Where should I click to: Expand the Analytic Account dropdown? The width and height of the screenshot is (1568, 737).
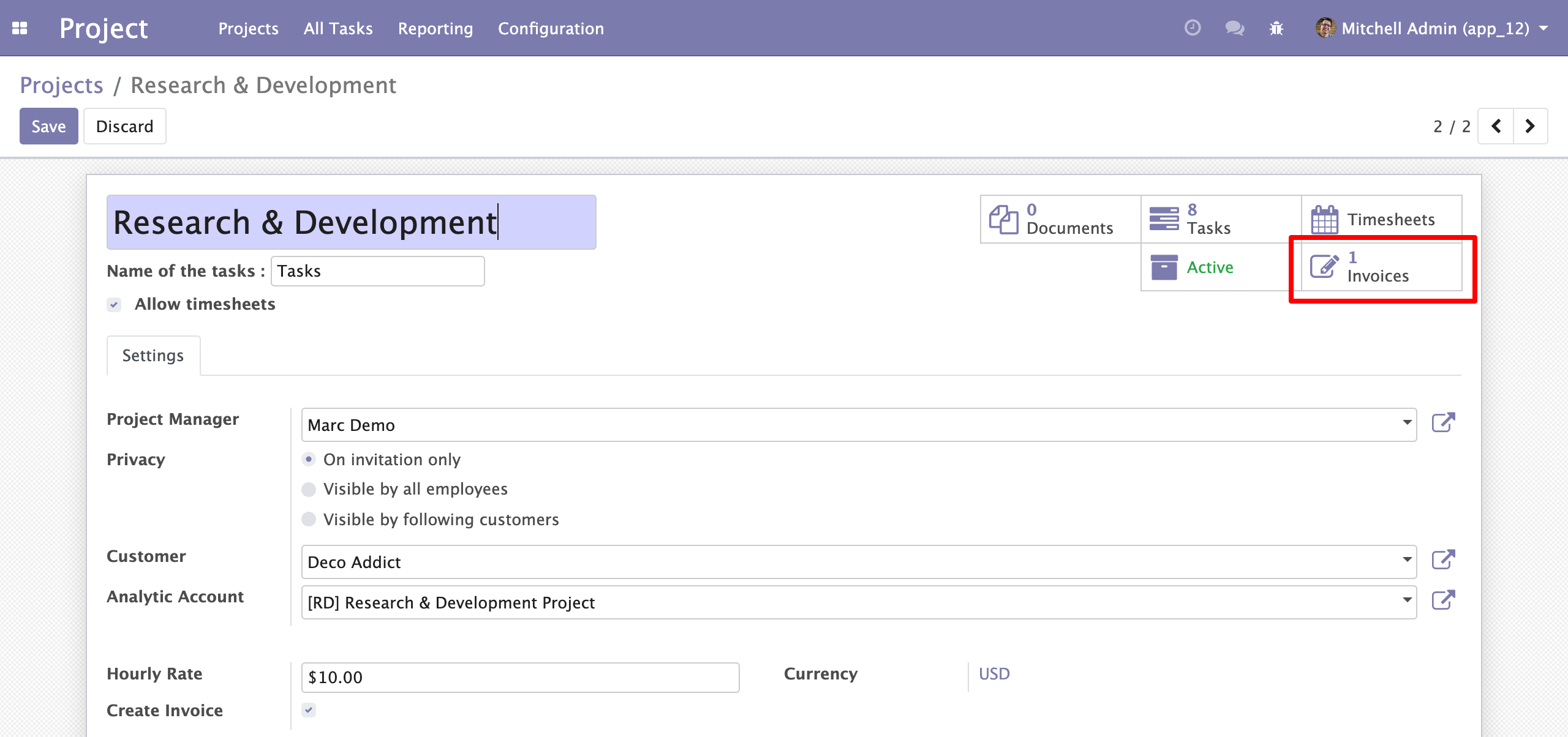pos(1407,600)
